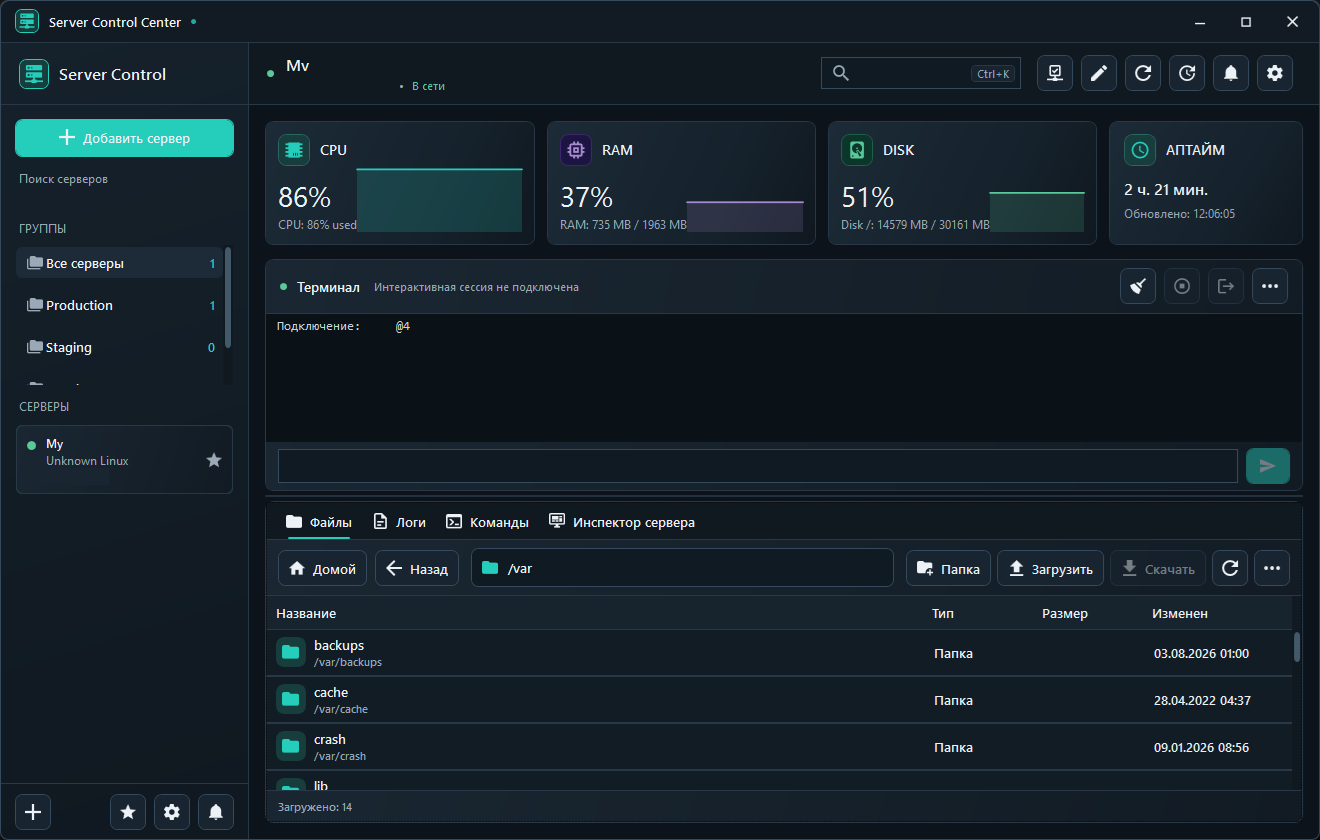Click the RAM memory icon
1320x840 pixels.
576,150
